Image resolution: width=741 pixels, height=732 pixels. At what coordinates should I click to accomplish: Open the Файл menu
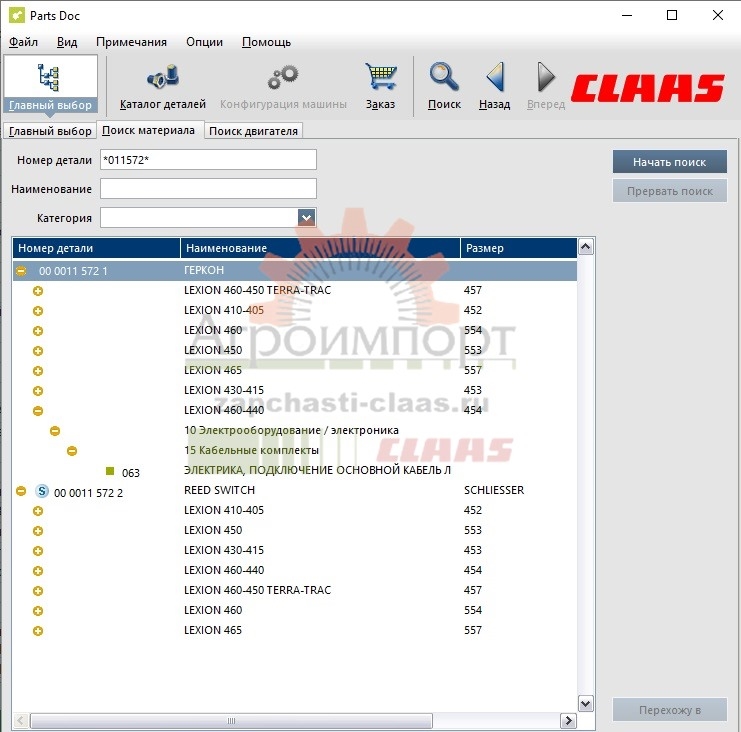pyautogui.click(x=23, y=42)
